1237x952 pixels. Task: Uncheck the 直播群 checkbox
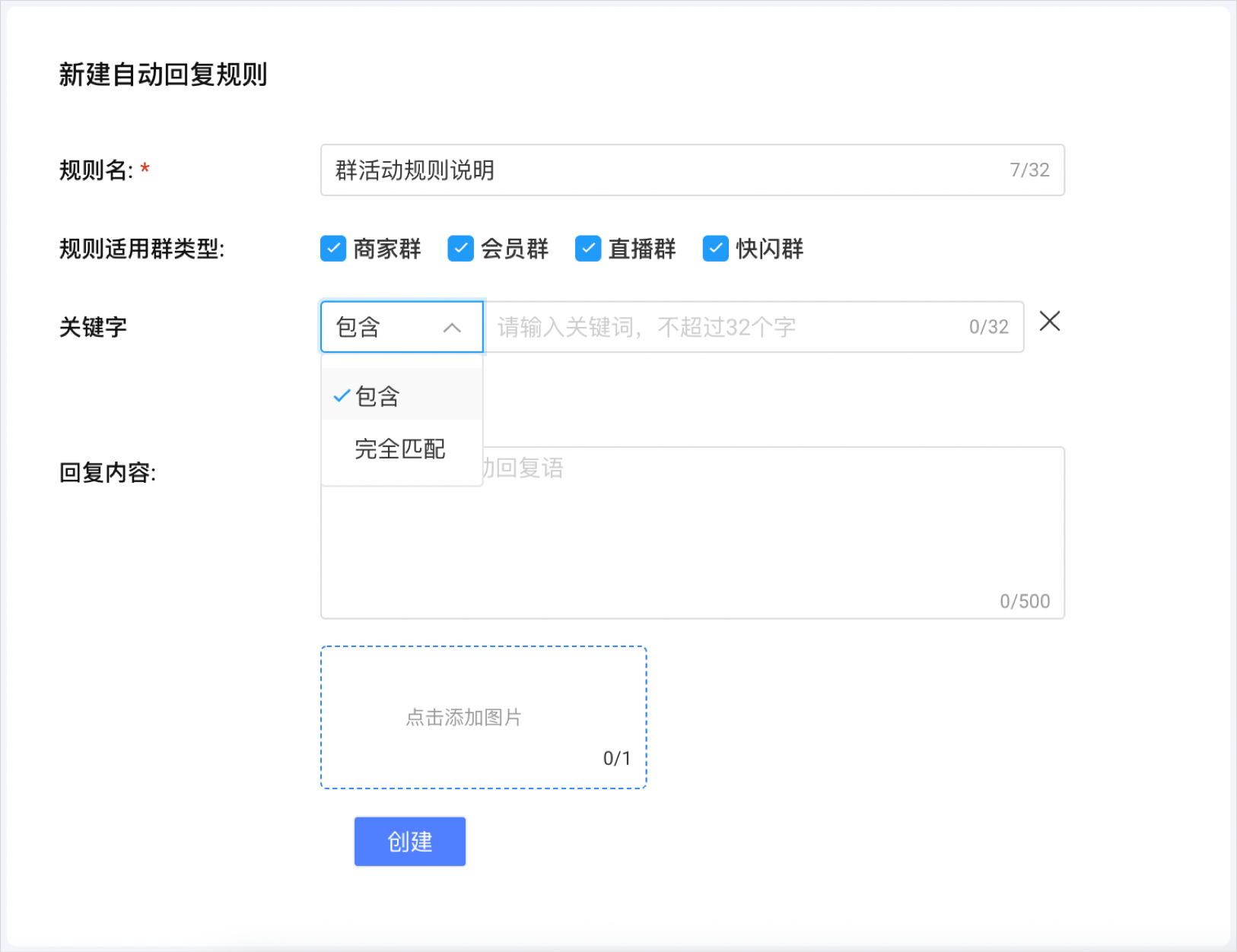[x=588, y=249]
